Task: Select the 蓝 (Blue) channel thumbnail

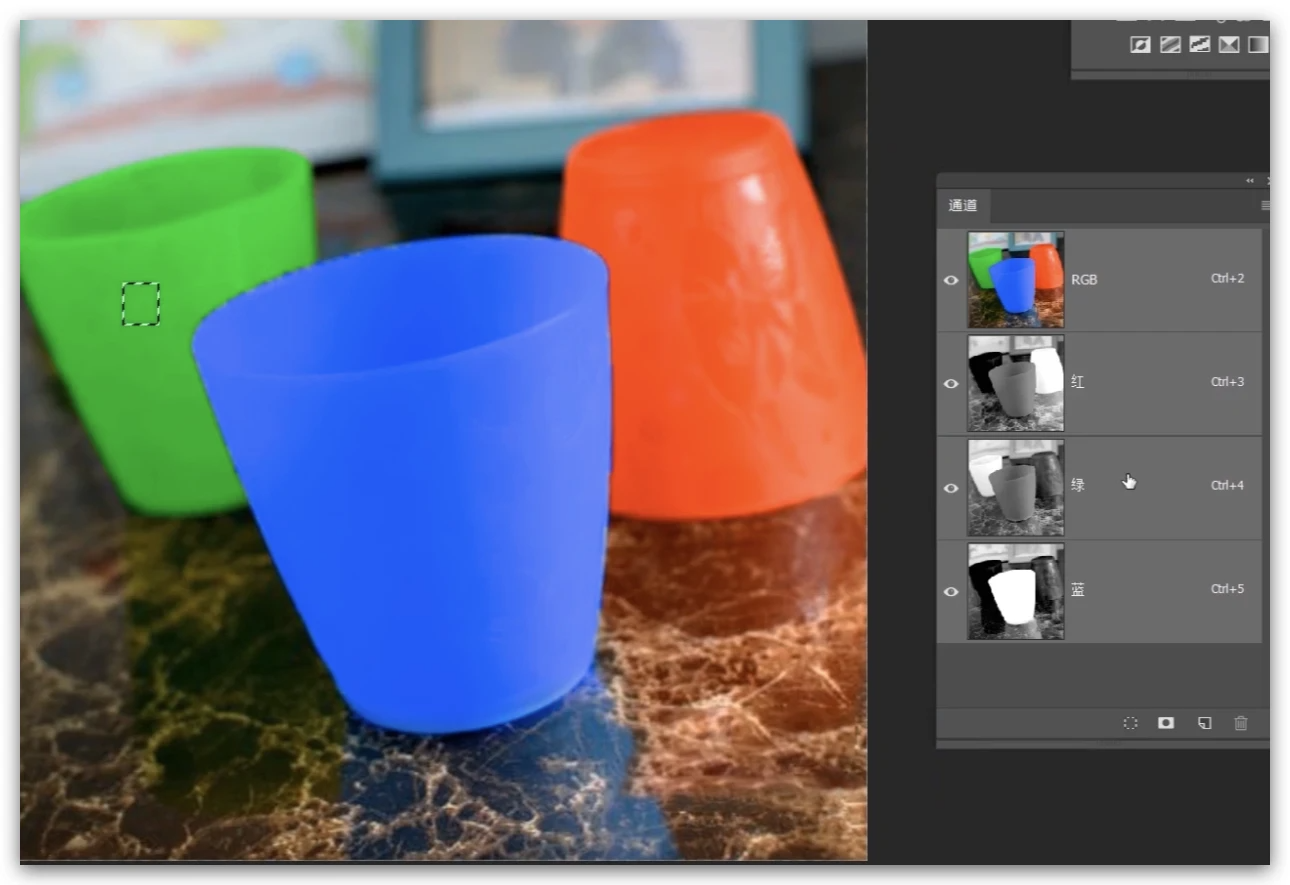Action: [1015, 591]
